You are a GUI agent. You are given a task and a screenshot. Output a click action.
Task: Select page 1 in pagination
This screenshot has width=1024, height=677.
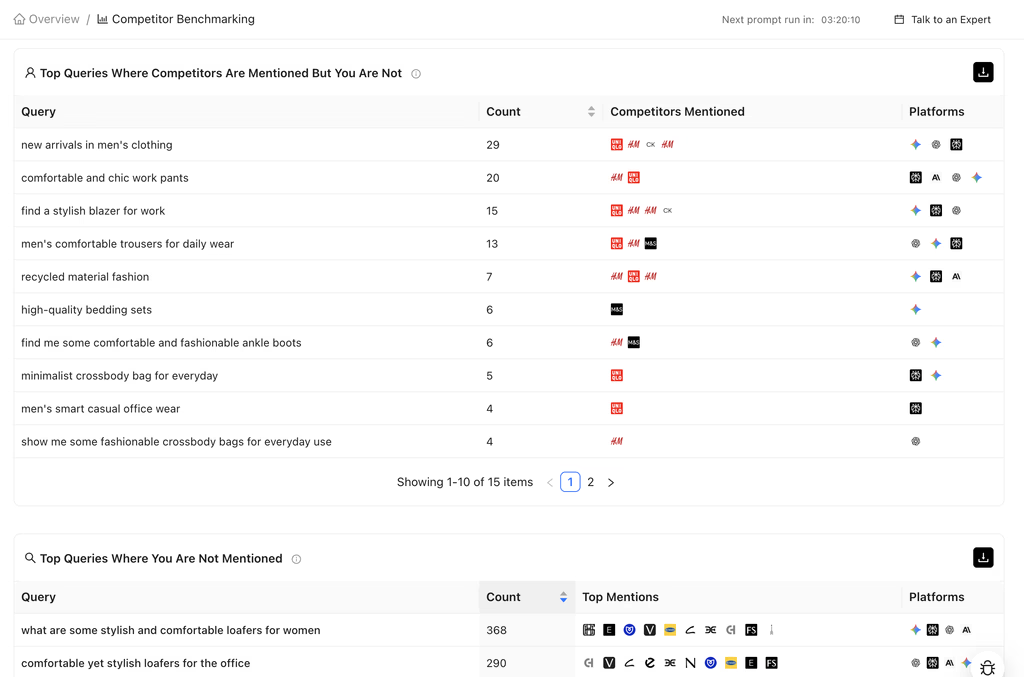[x=570, y=482]
